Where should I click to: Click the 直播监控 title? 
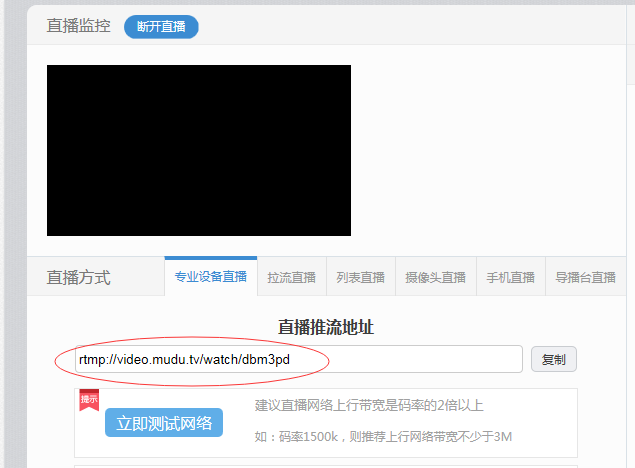click(79, 26)
